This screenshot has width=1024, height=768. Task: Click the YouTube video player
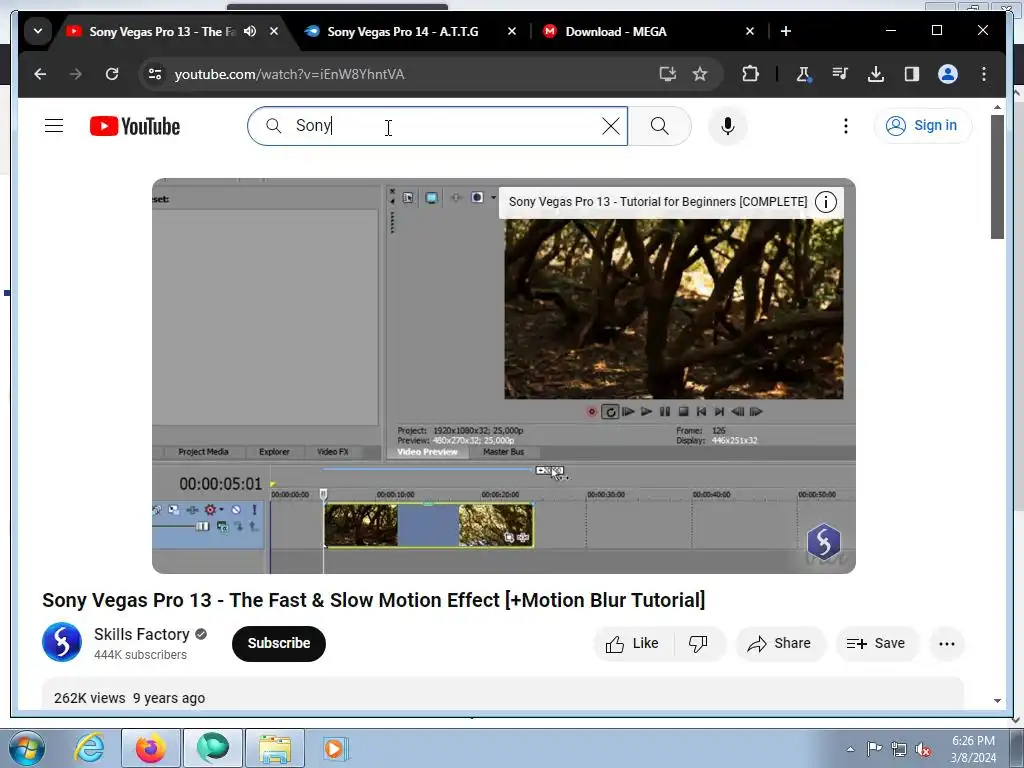point(504,376)
